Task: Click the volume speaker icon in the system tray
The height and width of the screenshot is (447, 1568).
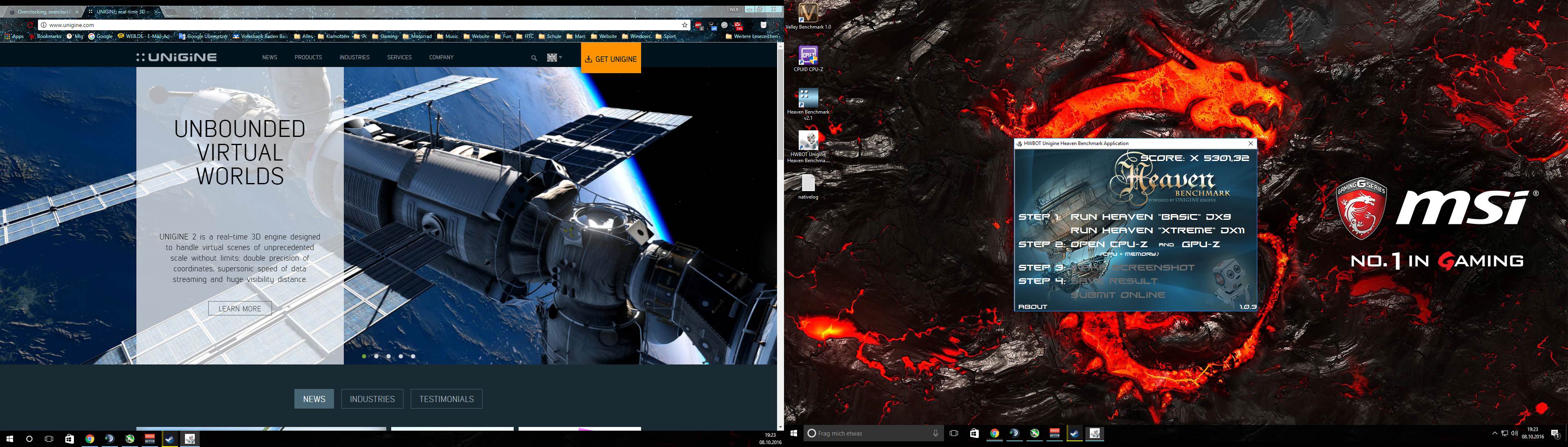Action: pos(1515,433)
